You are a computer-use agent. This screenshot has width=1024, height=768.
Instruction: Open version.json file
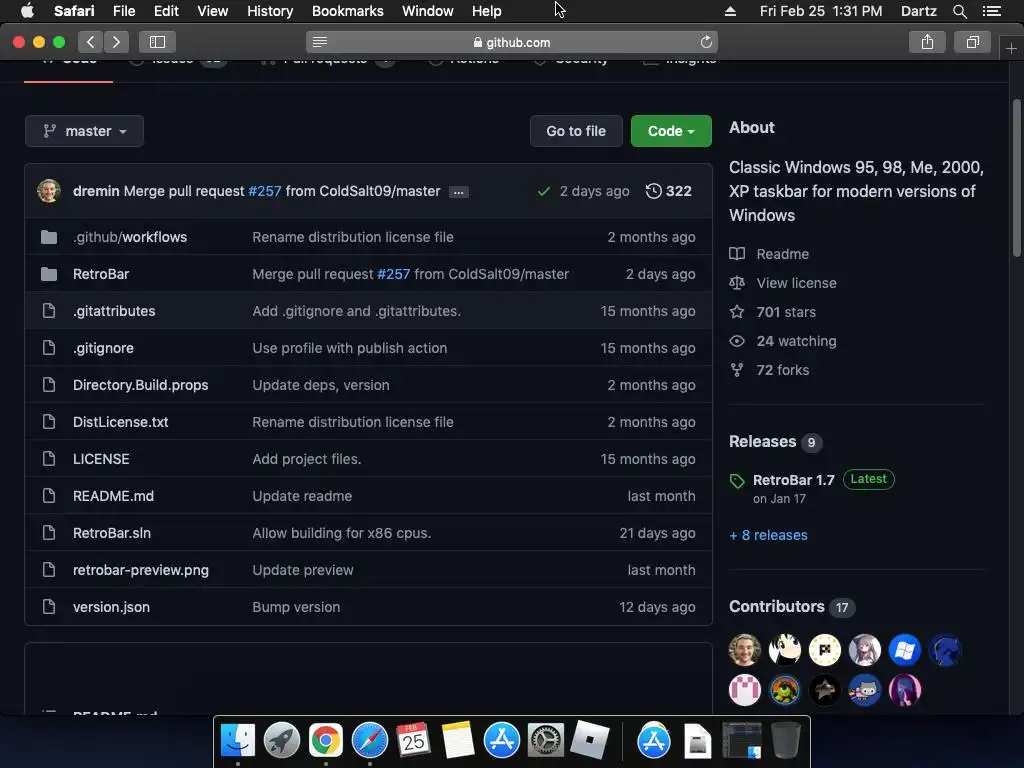[112, 607]
